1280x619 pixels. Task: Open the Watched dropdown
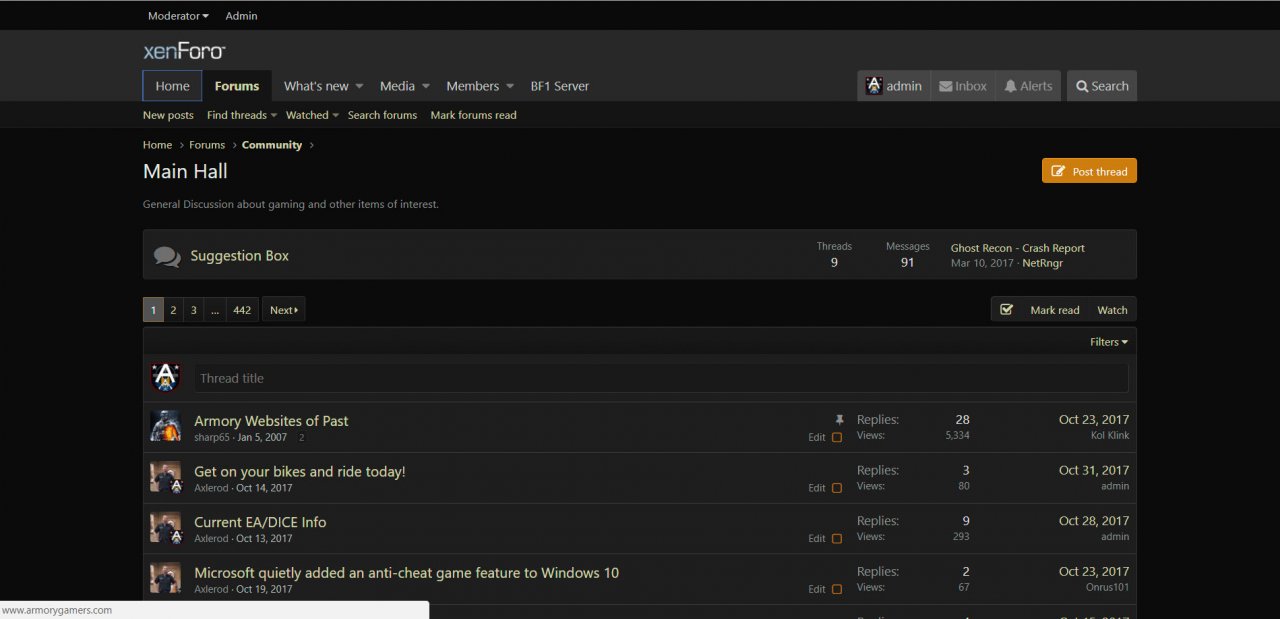312,115
